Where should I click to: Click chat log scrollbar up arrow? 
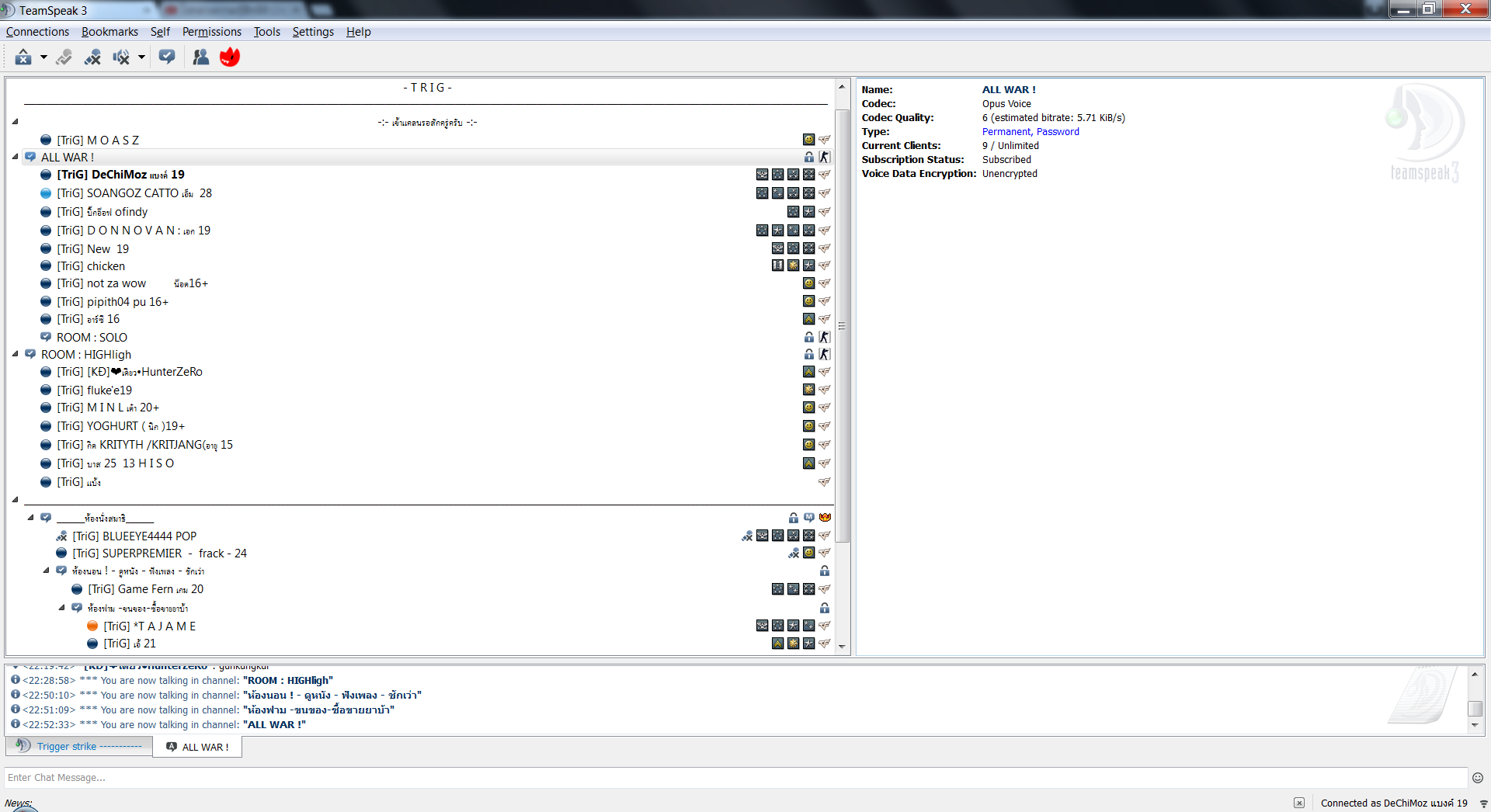tap(1475, 674)
